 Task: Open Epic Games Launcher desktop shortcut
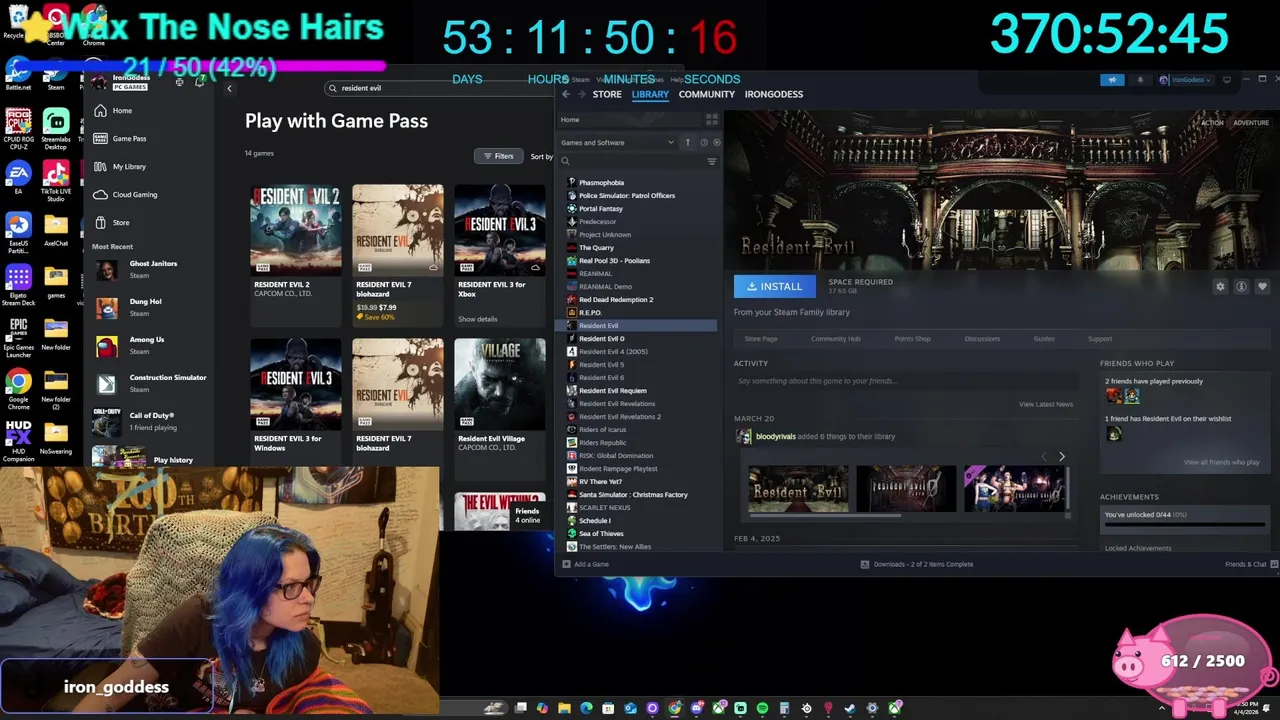click(x=18, y=337)
